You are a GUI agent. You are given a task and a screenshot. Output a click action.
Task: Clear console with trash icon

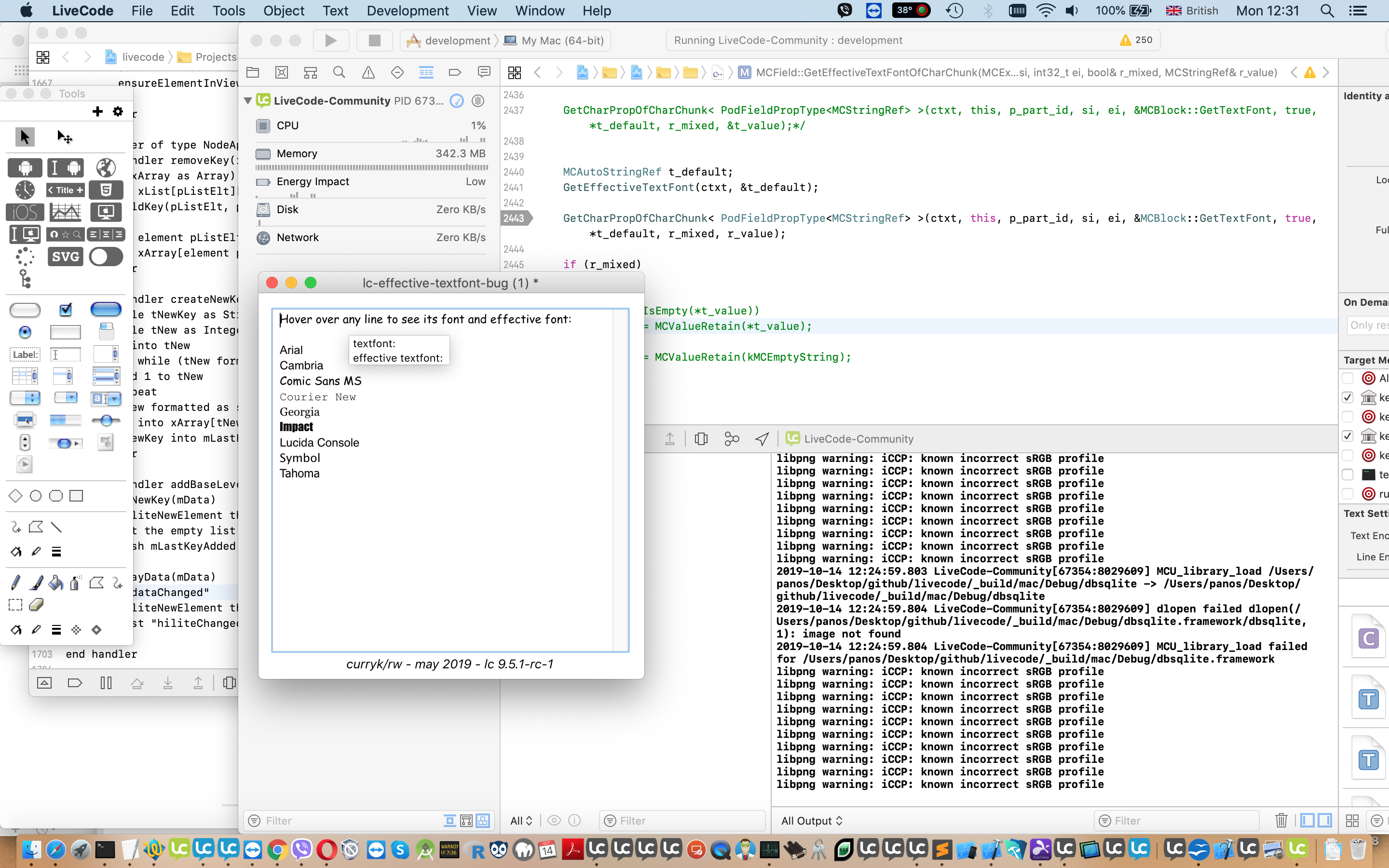(1281, 820)
